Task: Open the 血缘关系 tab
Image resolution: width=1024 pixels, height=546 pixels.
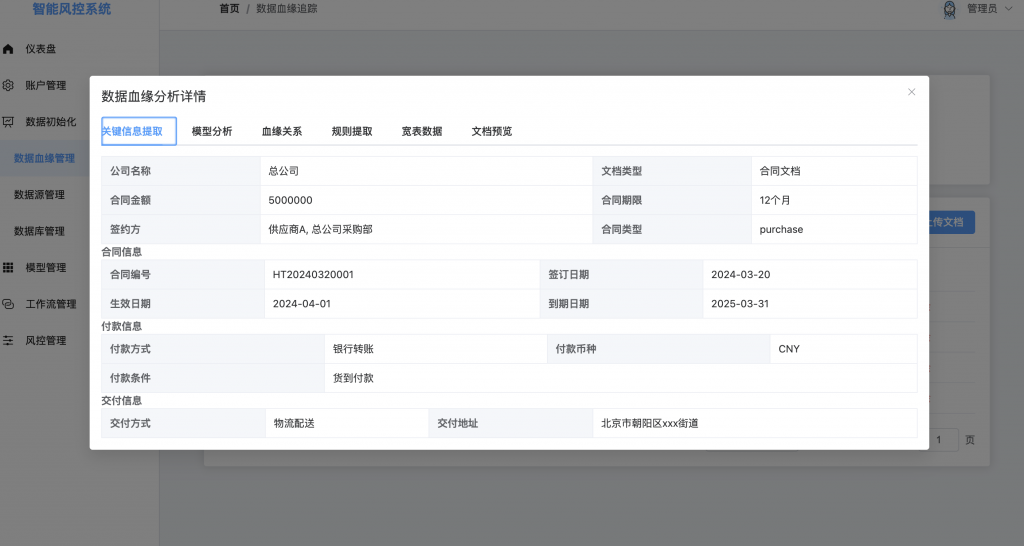Action: coord(281,131)
